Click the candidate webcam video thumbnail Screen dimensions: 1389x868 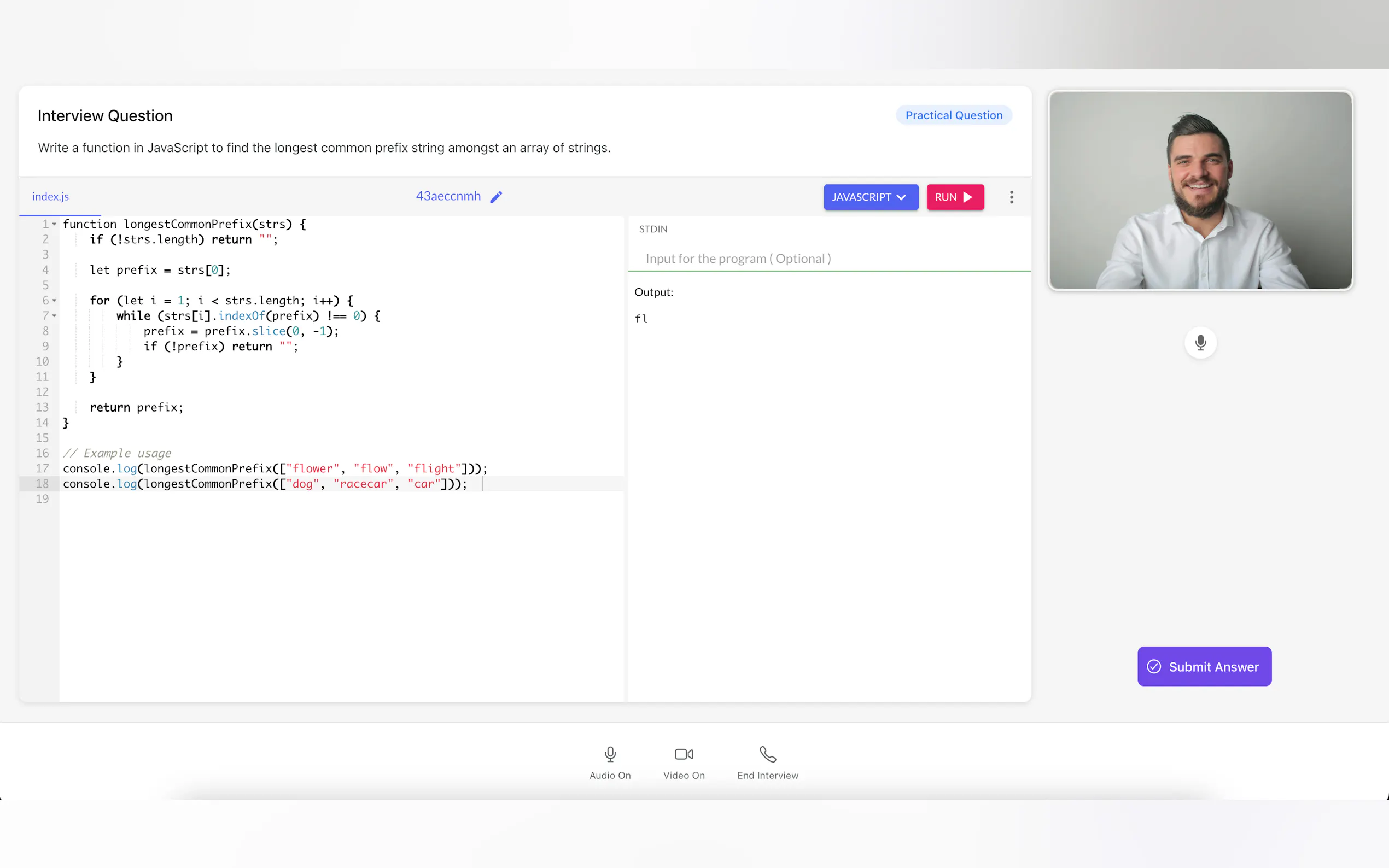coord(1200,191)
